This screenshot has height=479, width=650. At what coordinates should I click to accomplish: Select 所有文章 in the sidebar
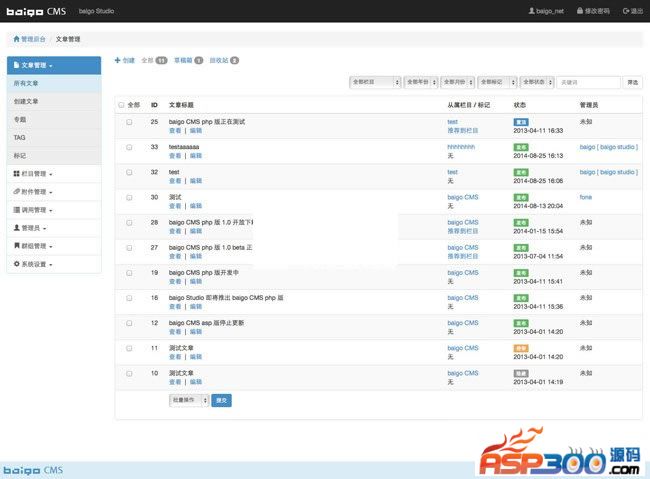click(x=54, y=83)
